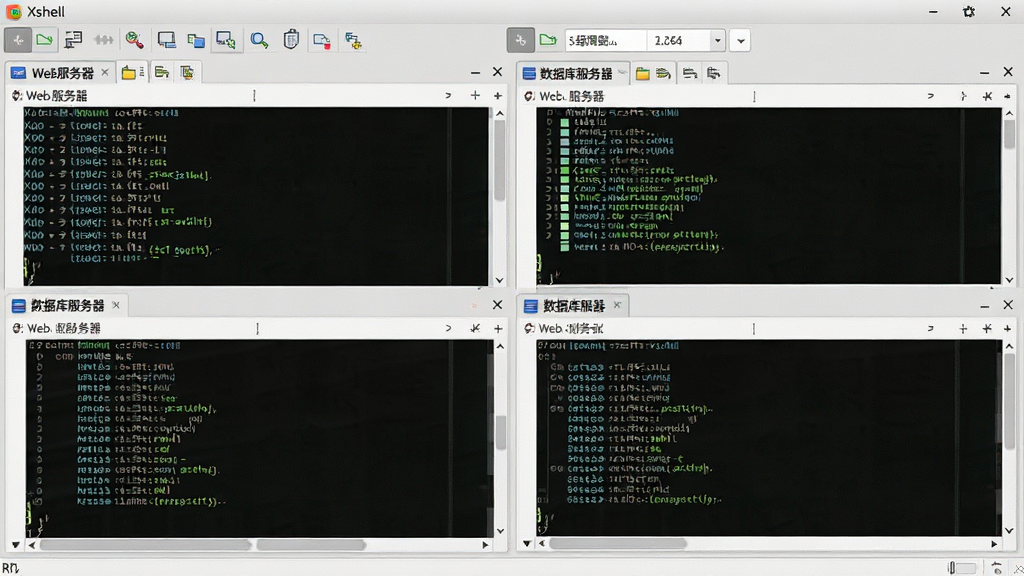This screenshot has height=576, width=1024.
Task: Open the Xshell settings gear in the title bar
Action: tap(968, 12)
